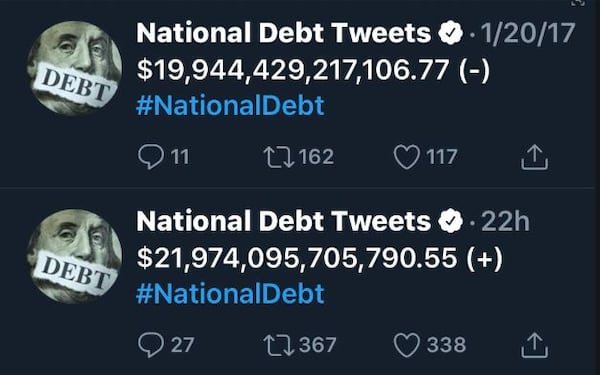
Task: Reply to the 22h debt tweet
Action: point(151,344)
